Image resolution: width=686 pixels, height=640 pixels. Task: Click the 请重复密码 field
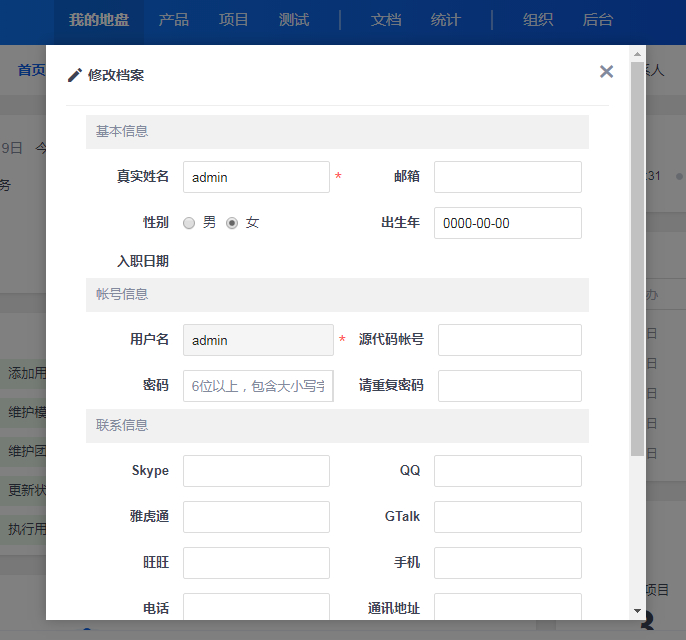(509, 386)
